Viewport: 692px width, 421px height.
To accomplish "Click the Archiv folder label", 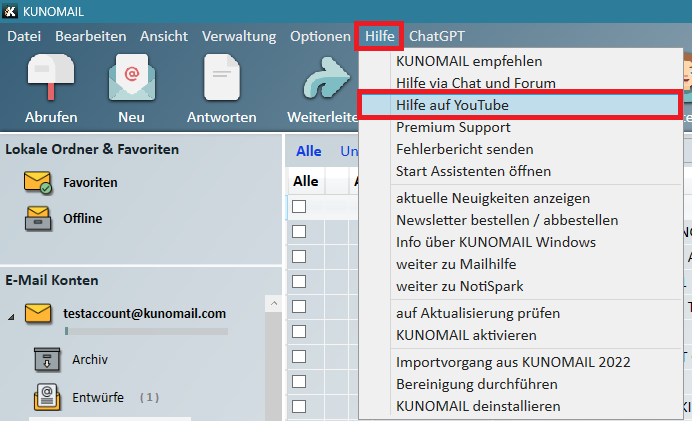I will coord(90,360).
